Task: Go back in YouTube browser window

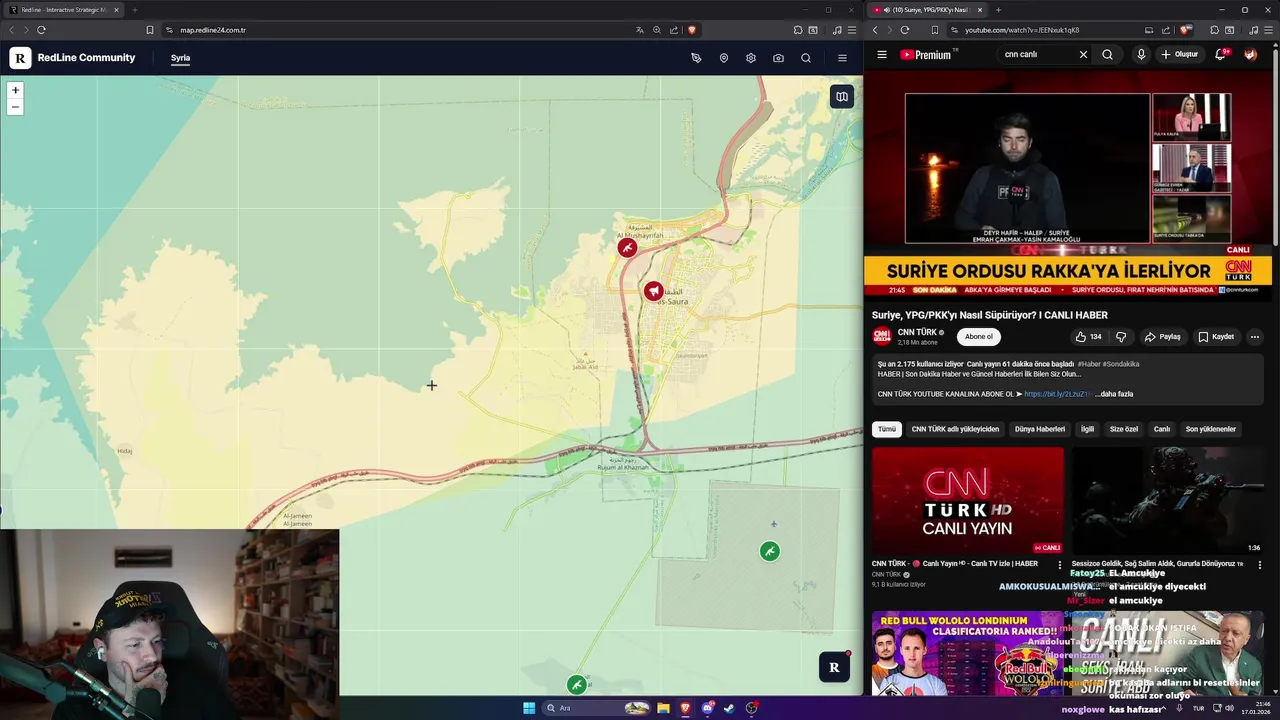Action: [x=875, y=30]
